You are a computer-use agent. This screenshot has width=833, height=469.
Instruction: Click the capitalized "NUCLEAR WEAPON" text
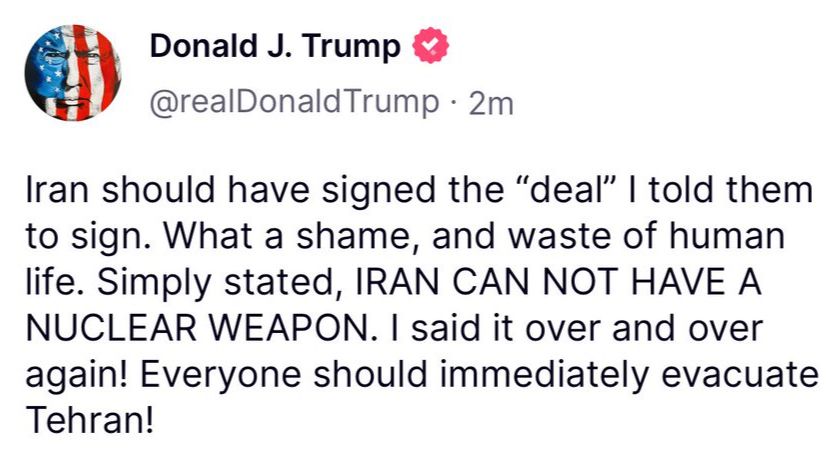tap(197, 329)
